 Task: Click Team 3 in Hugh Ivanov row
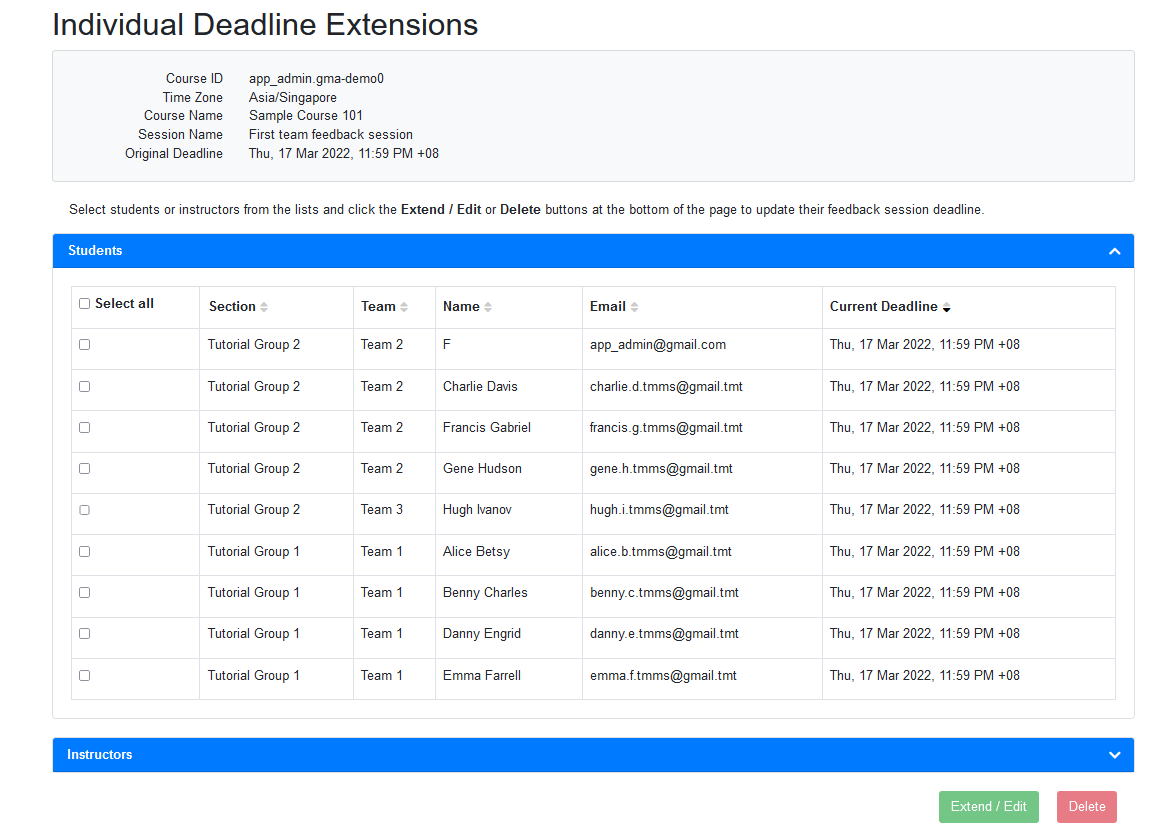tap(381, 510)
